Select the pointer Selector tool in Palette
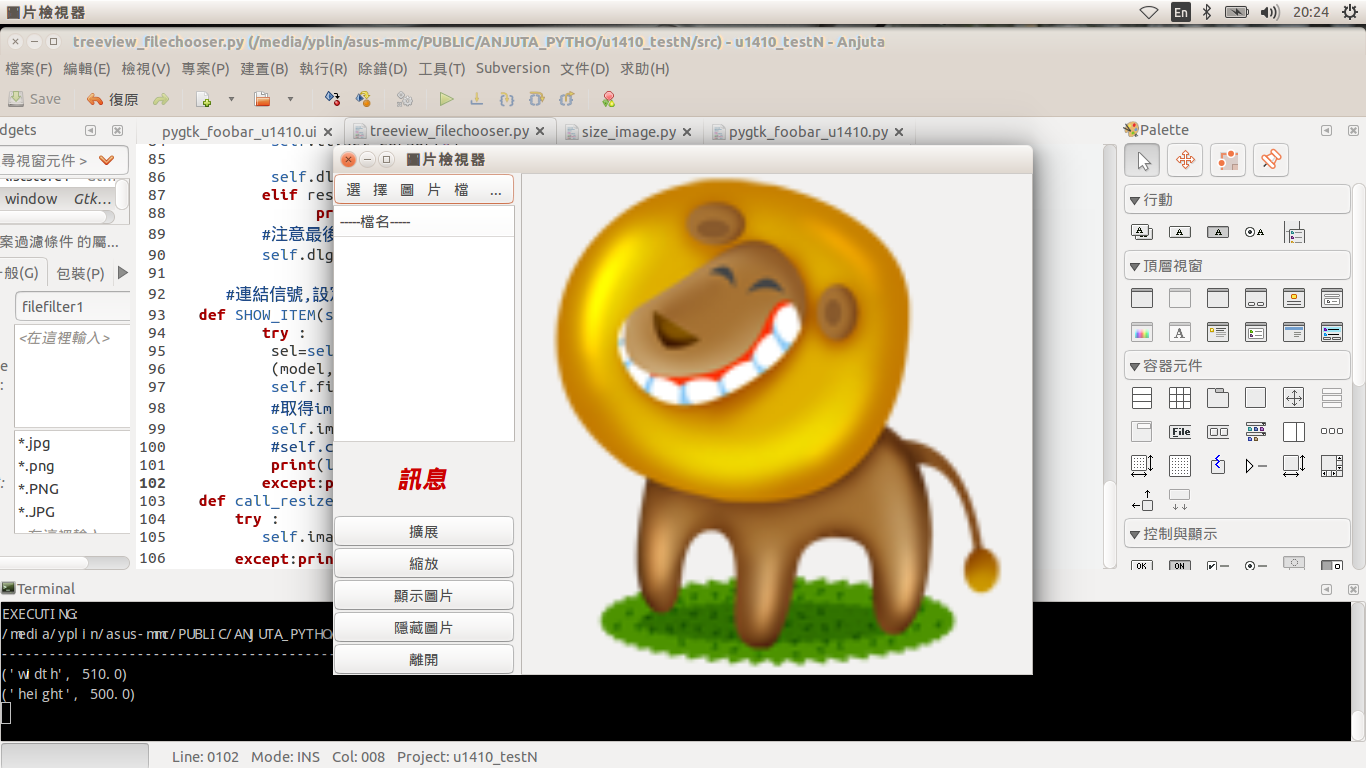Image resolution: width=1366 pixels, height=768 pixels. pyautogui.click(x=1143, y=160)
